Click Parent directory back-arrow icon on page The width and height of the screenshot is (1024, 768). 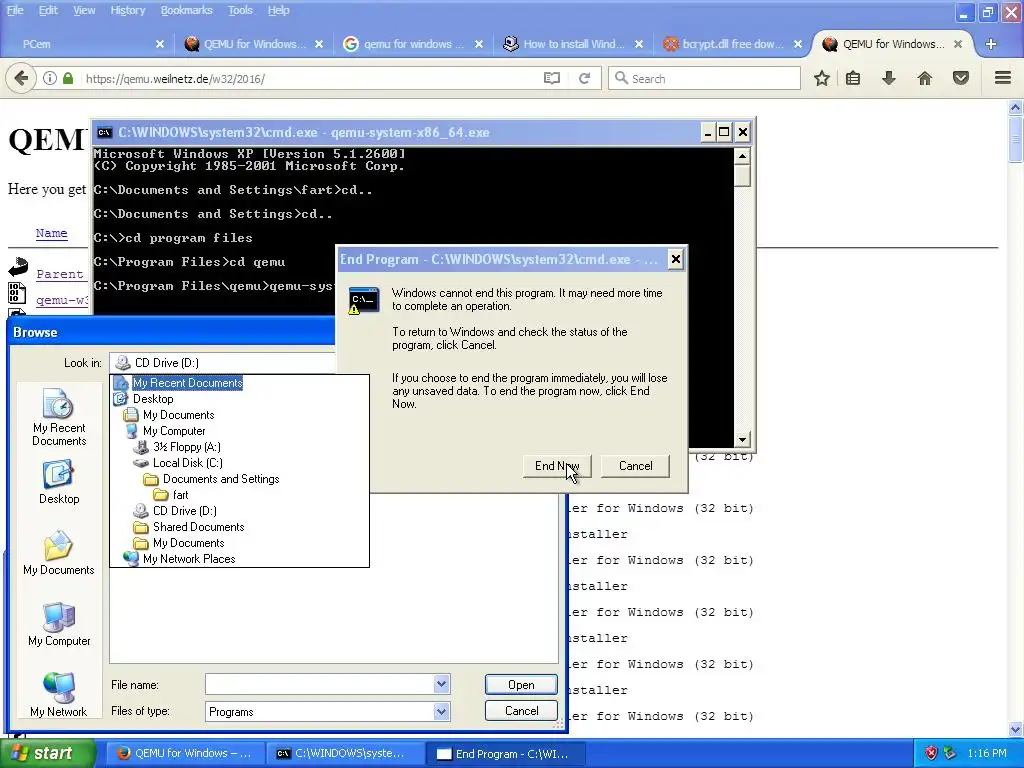(x=18, y=266)
